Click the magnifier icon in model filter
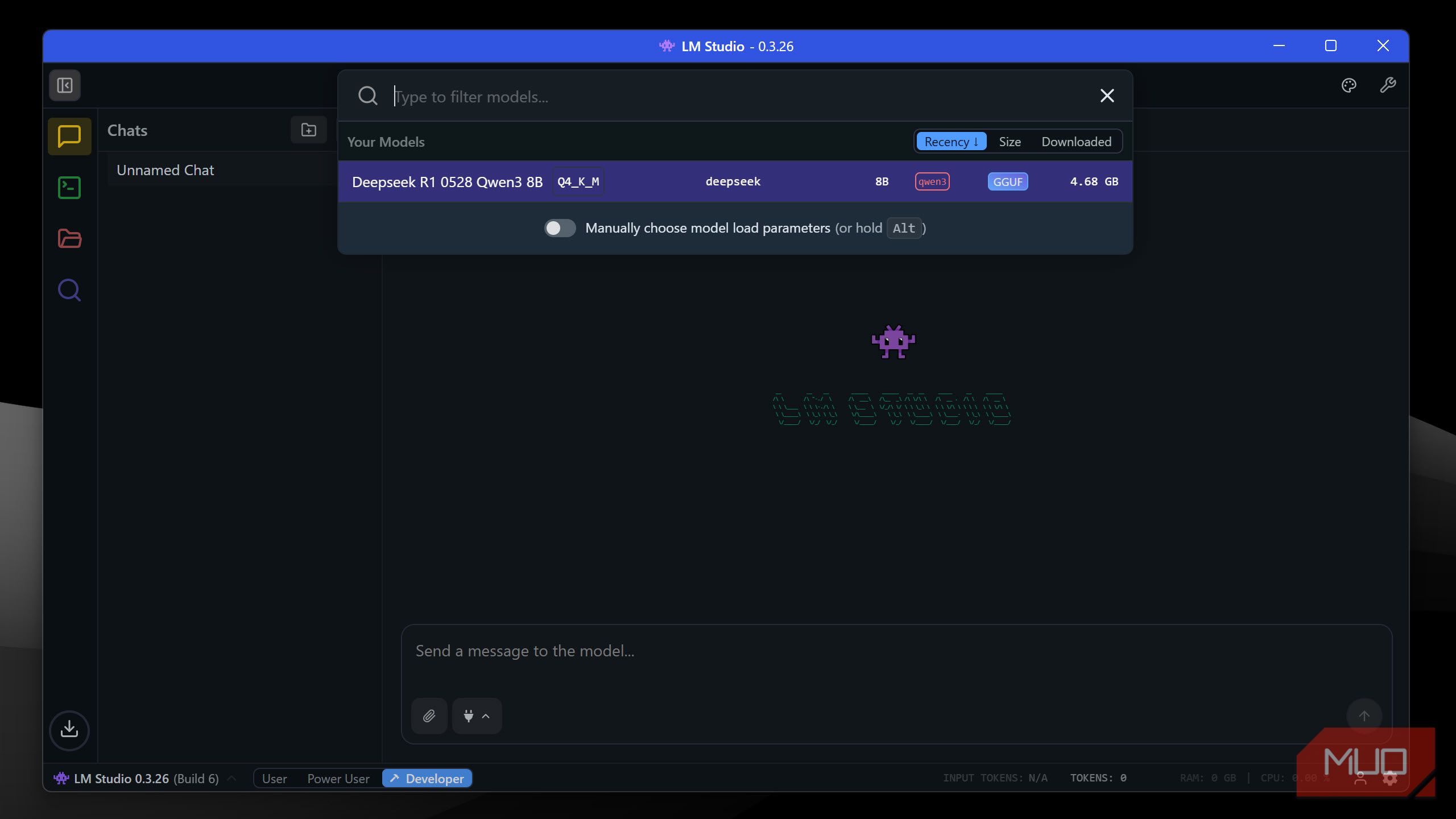 pyautogui.click(x=367, y=96)
